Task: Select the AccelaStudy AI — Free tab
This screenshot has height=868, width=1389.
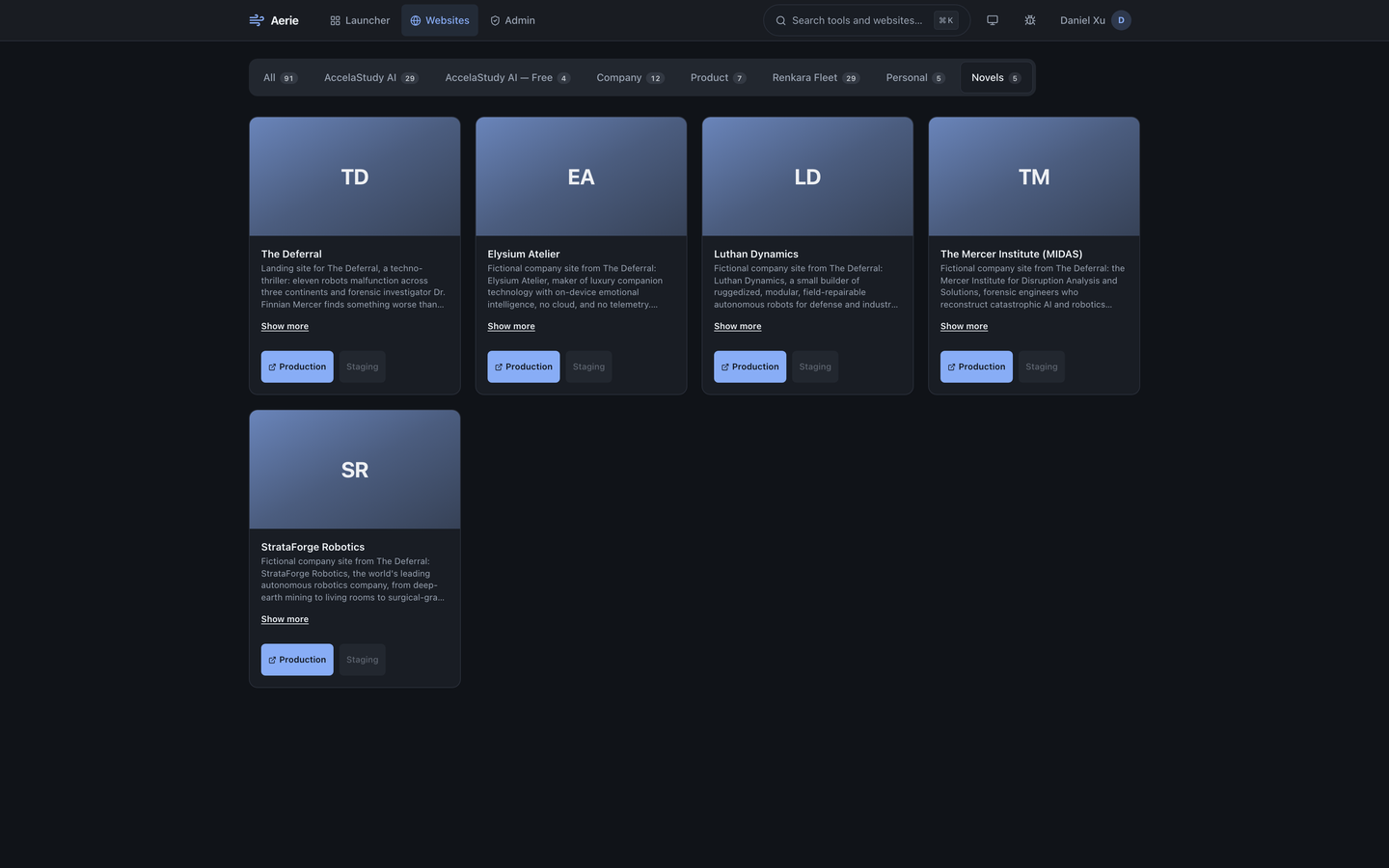Action: [507, 78]
